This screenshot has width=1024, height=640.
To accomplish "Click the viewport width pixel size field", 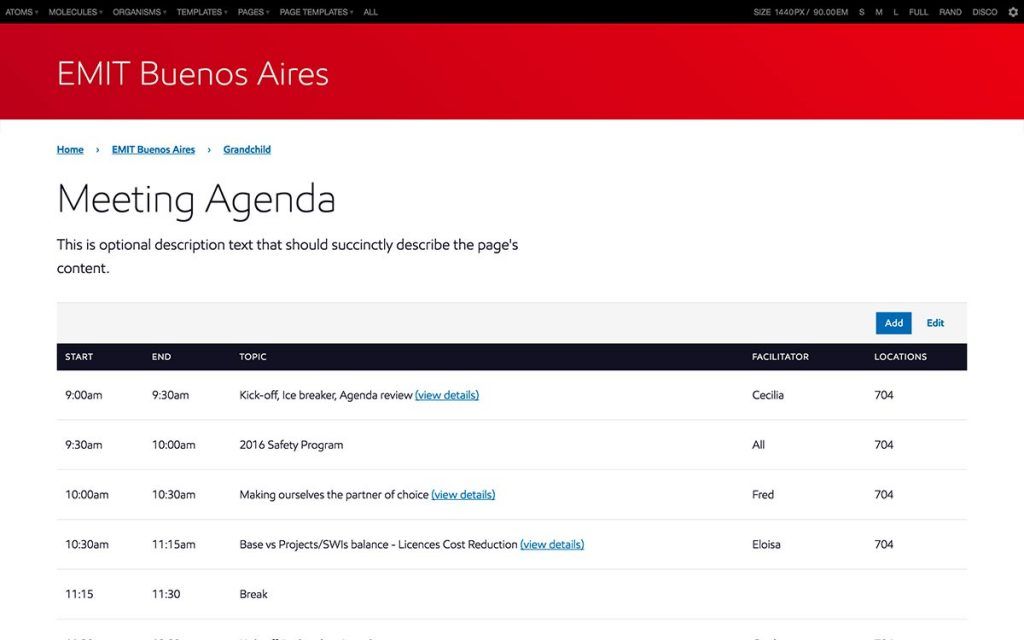I will pos(790,12).
